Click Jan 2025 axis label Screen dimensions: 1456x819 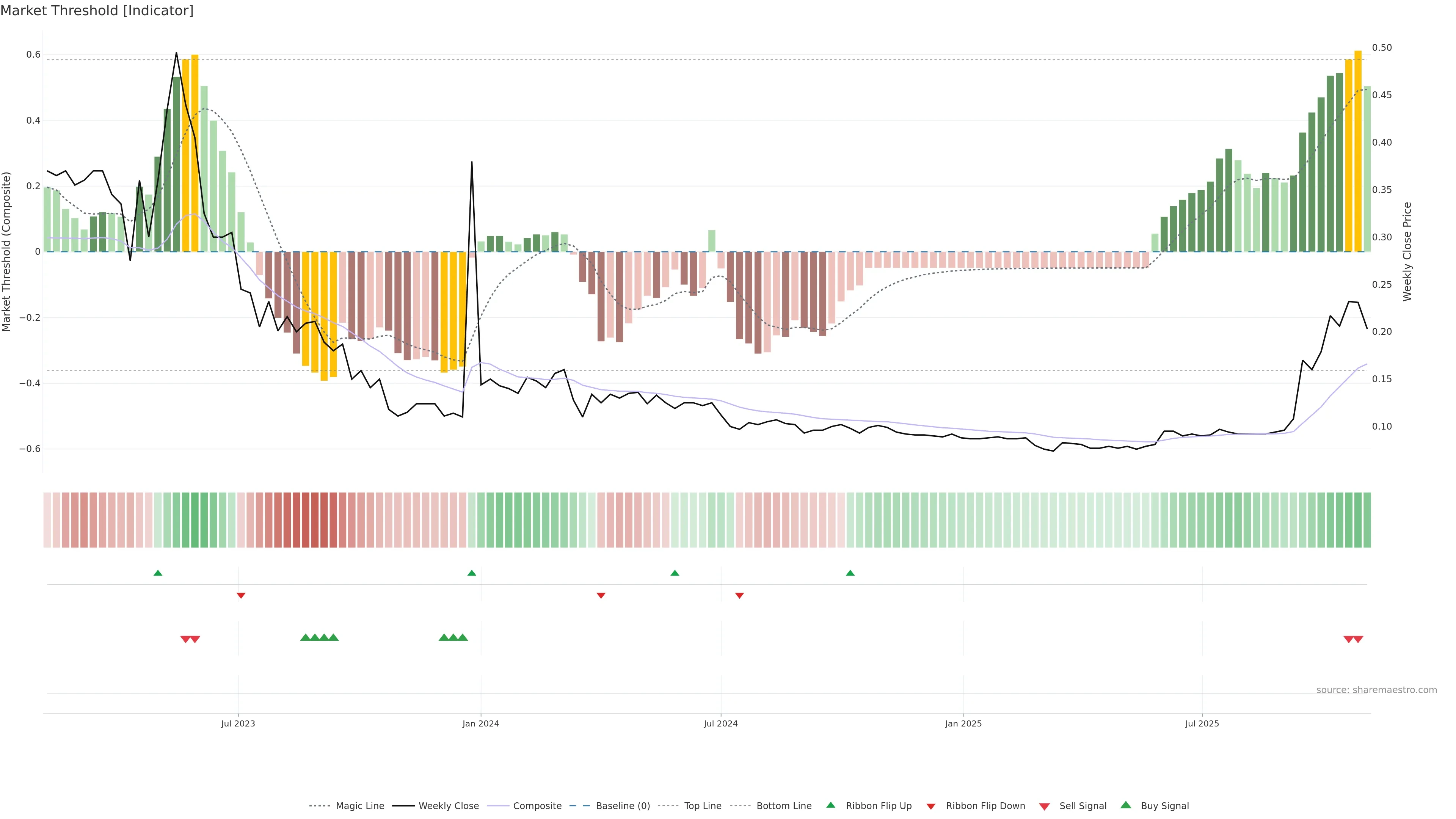pos(963,724)
